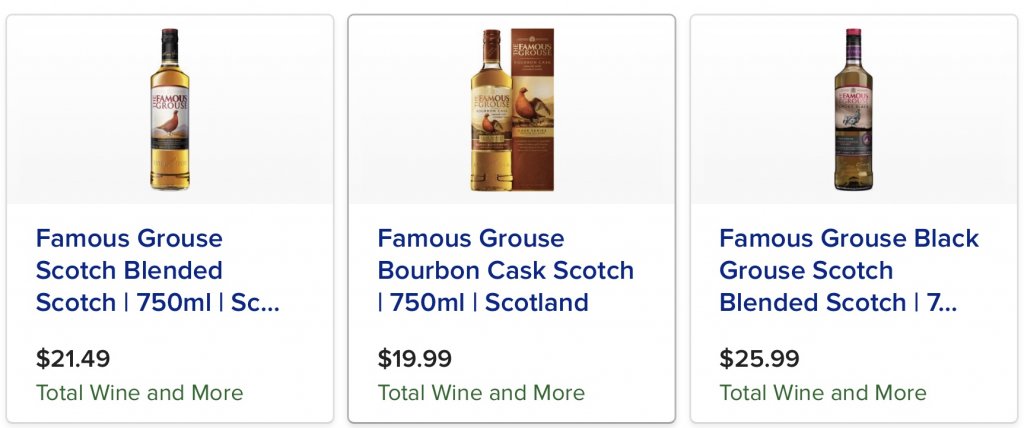Screen dimensions: 1024x428
Task: Select the $19.99 price
Action: (x=415, y=359)
